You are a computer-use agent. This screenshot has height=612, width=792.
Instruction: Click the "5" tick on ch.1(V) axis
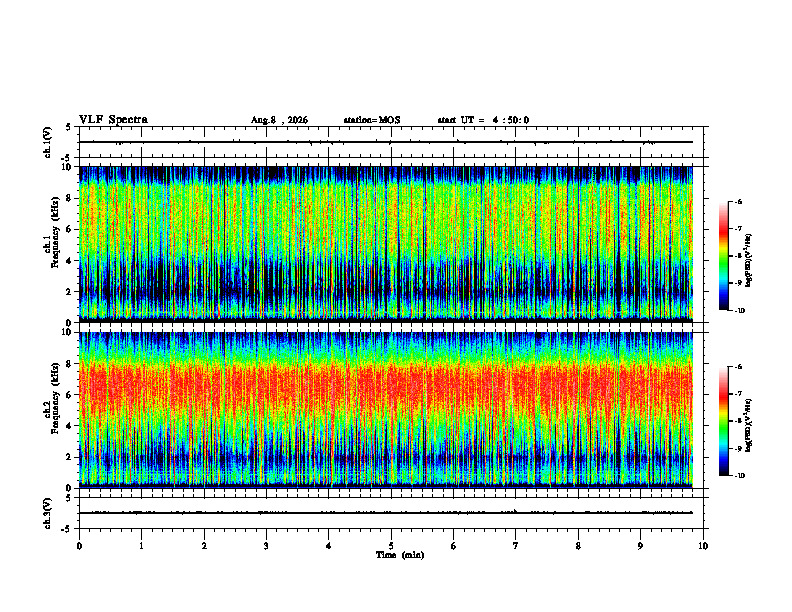69,127
